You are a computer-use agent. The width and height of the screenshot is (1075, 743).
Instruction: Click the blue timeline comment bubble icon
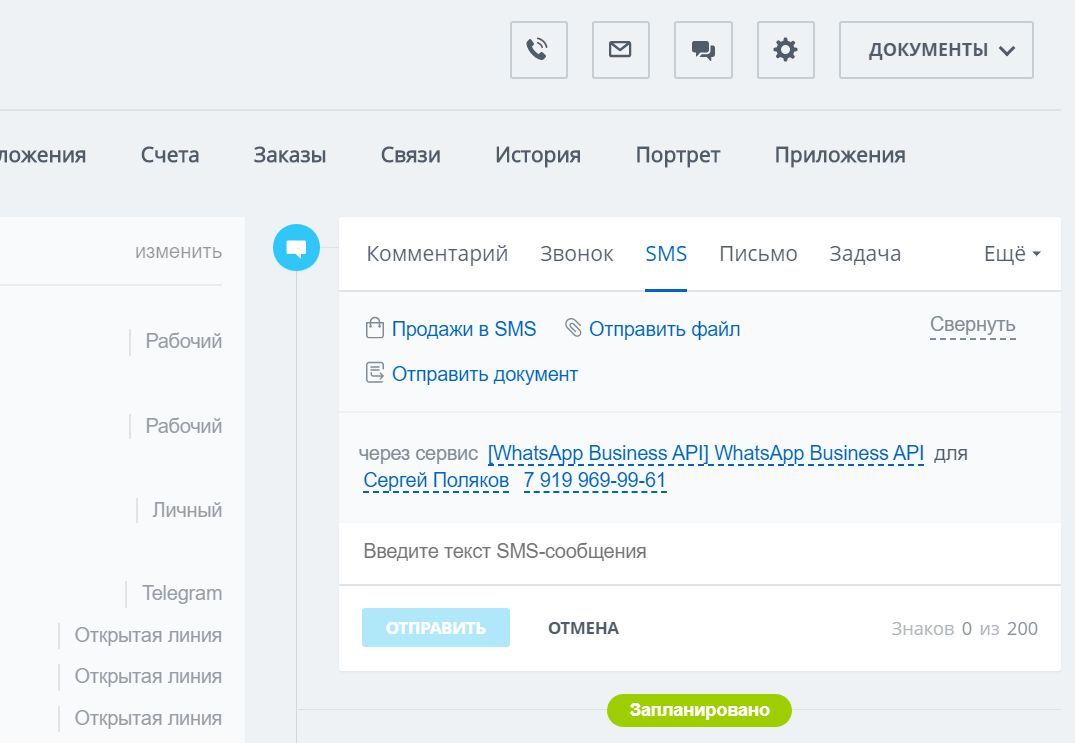click(296, 247)
